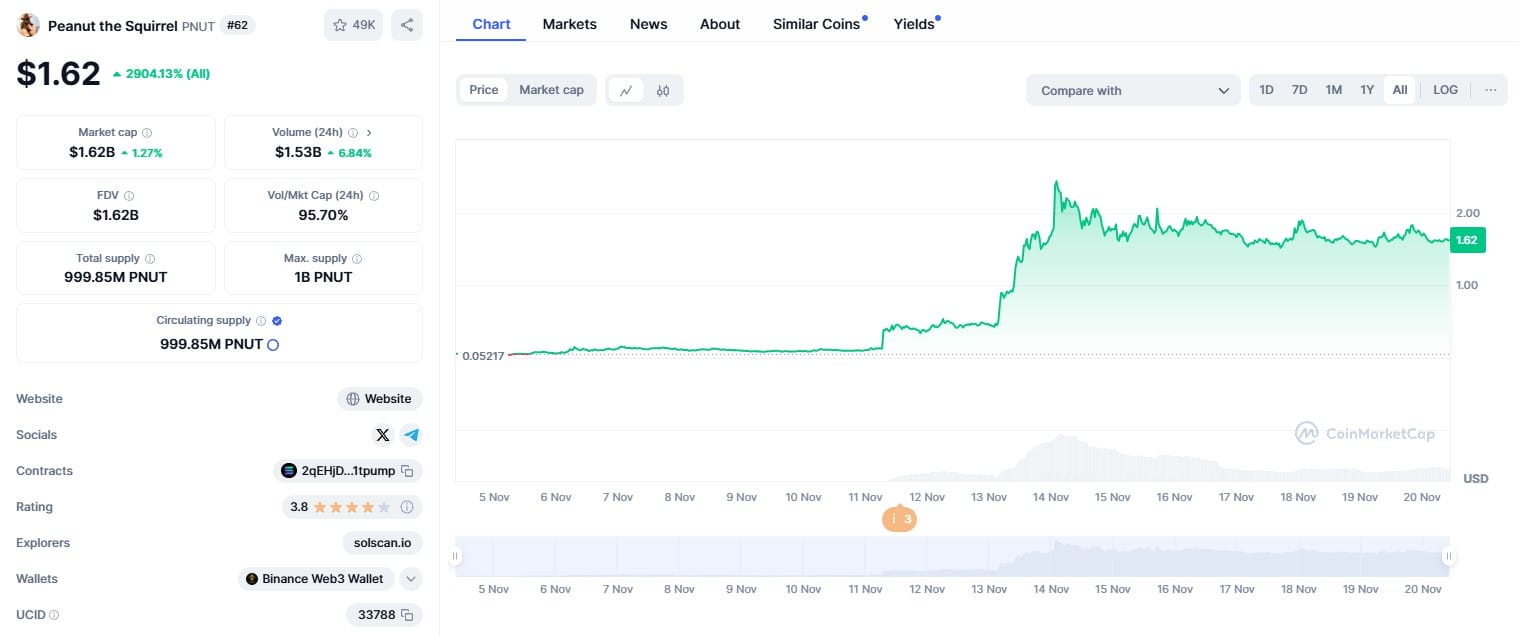Click the price chart peak near 14 Nov
The height and width of the screenshot is (636, 1519).
[x=1056, y=182]
